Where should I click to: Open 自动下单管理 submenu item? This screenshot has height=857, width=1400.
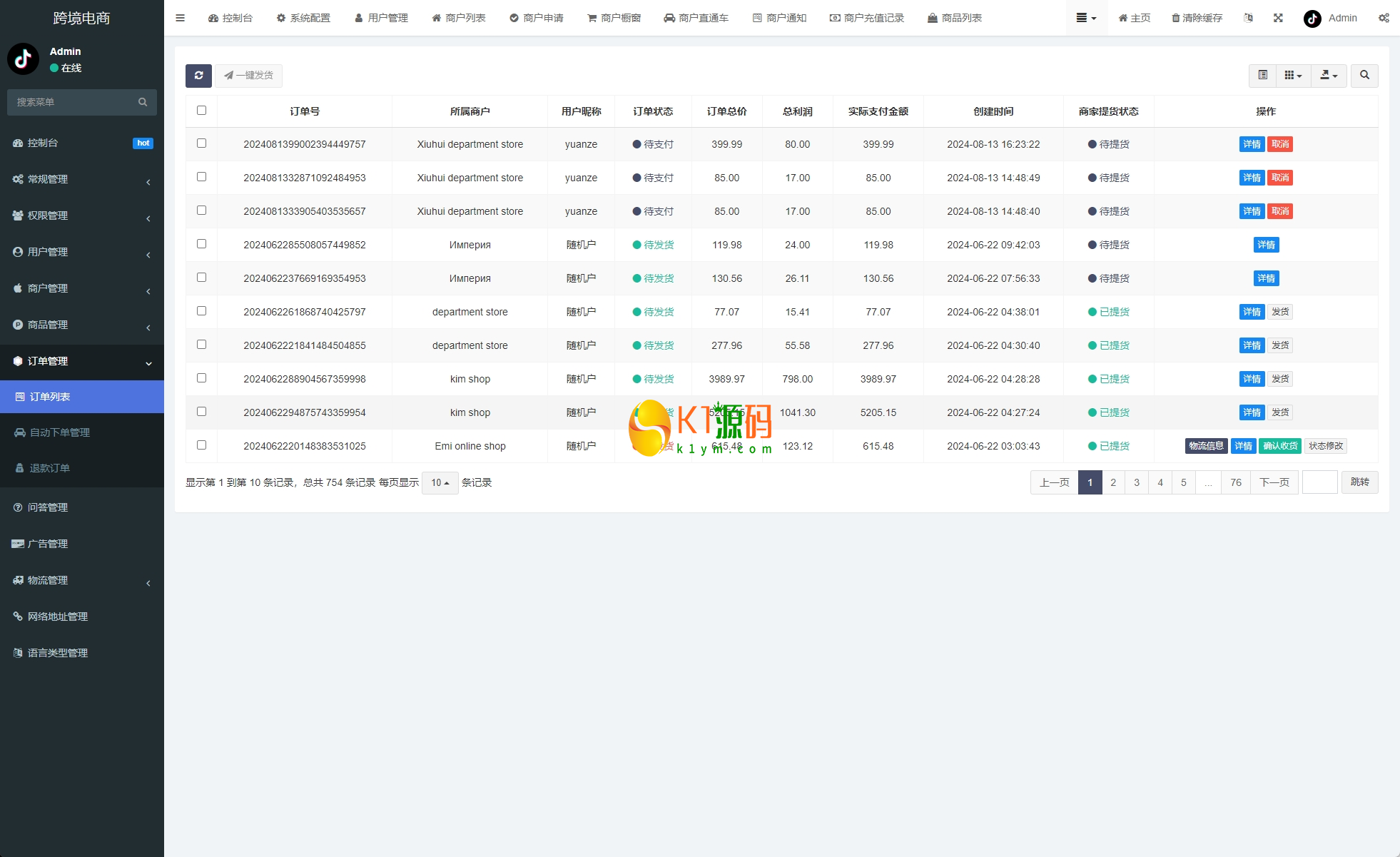[82, 432]
